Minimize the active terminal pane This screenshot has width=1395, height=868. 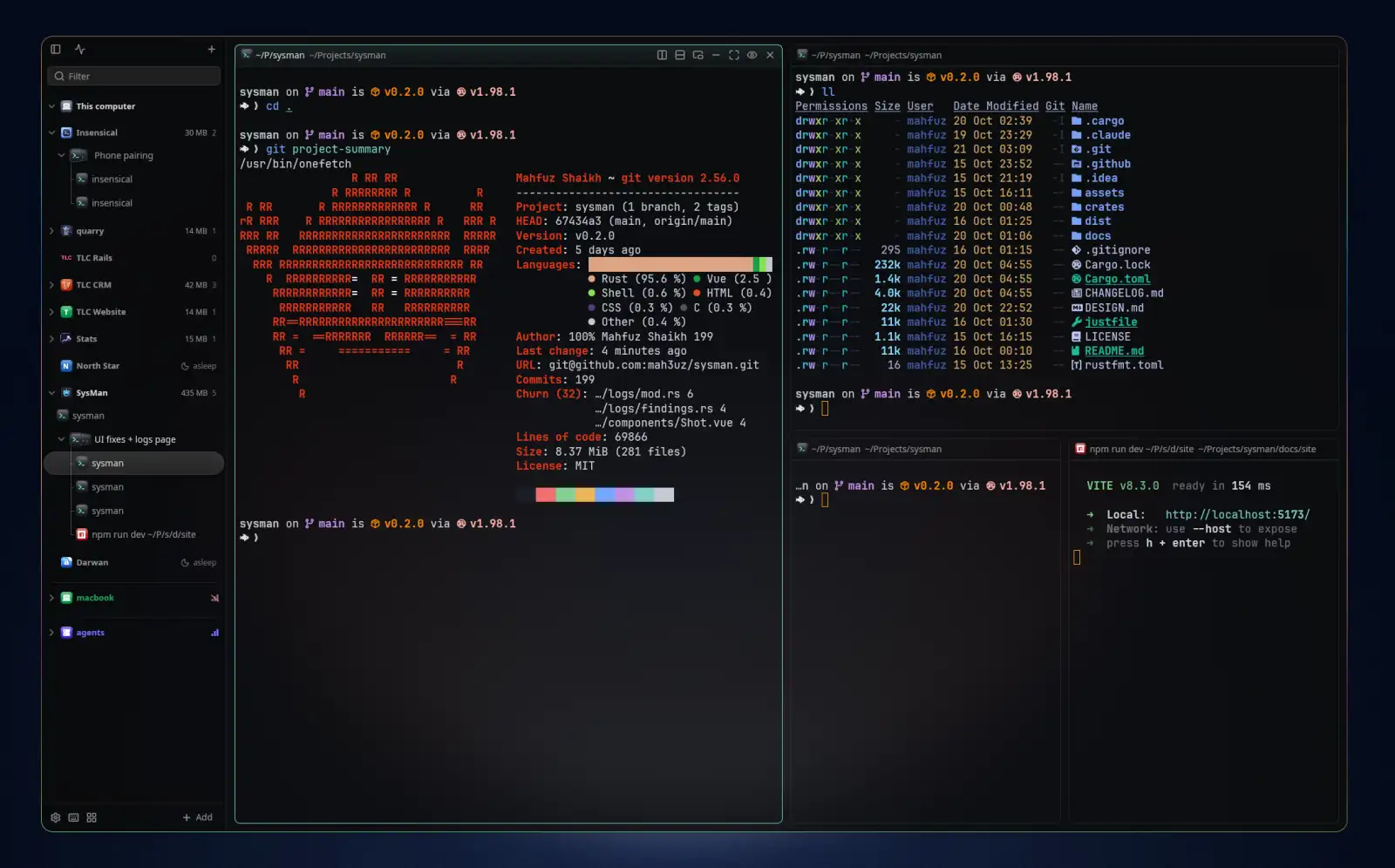716,55
